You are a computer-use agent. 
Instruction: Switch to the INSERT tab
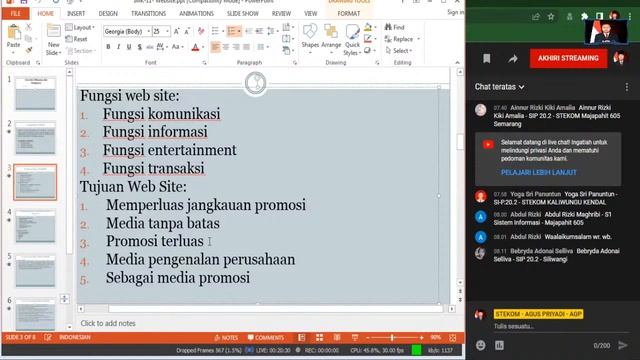click(76, 13)
